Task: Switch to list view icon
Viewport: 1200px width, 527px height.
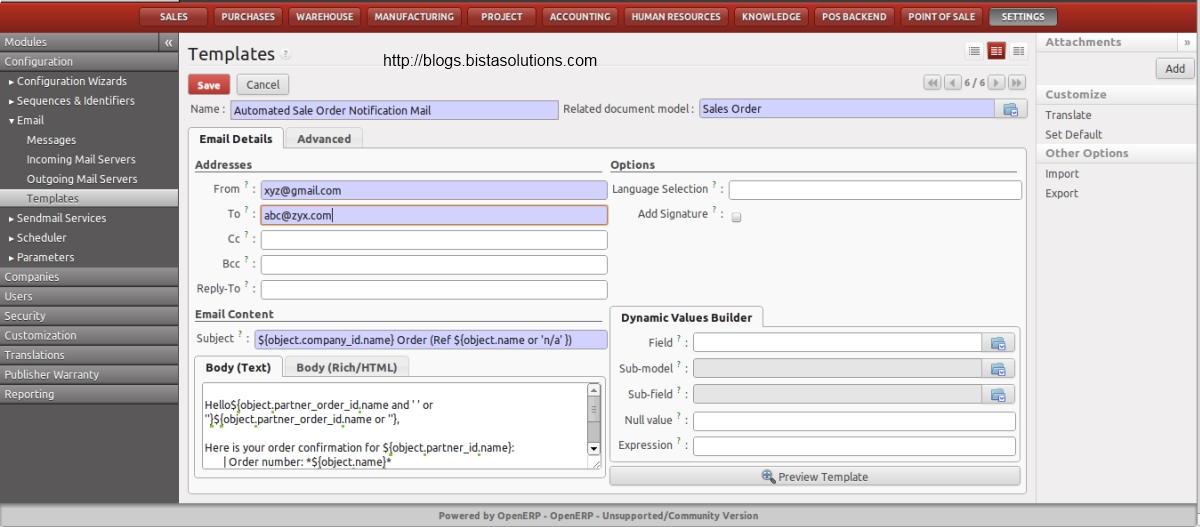Action: (974, 51)
